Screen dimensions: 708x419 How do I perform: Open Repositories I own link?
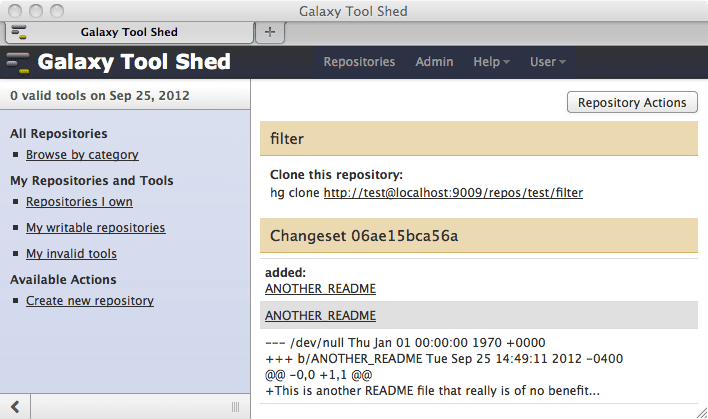79,202
